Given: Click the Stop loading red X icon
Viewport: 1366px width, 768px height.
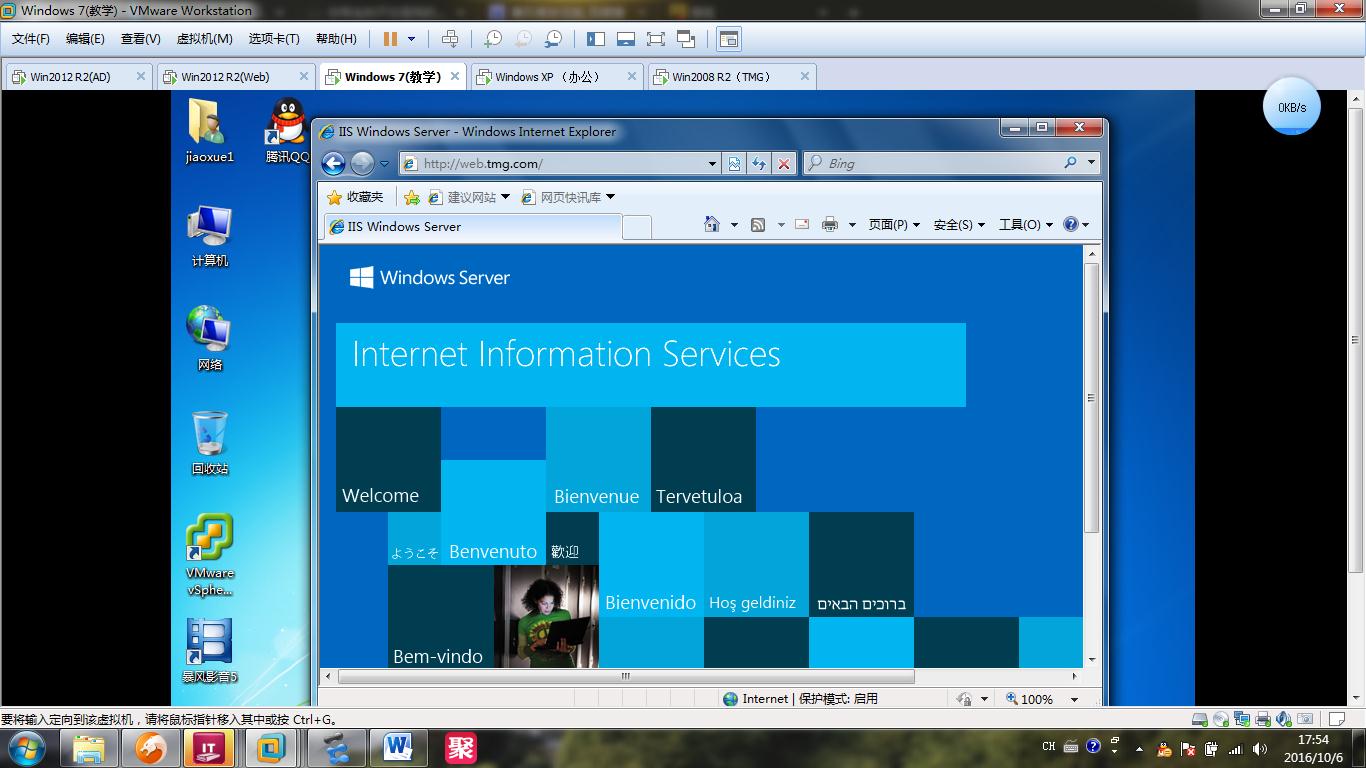Looking at the screenshot, I should click(784, 164).
